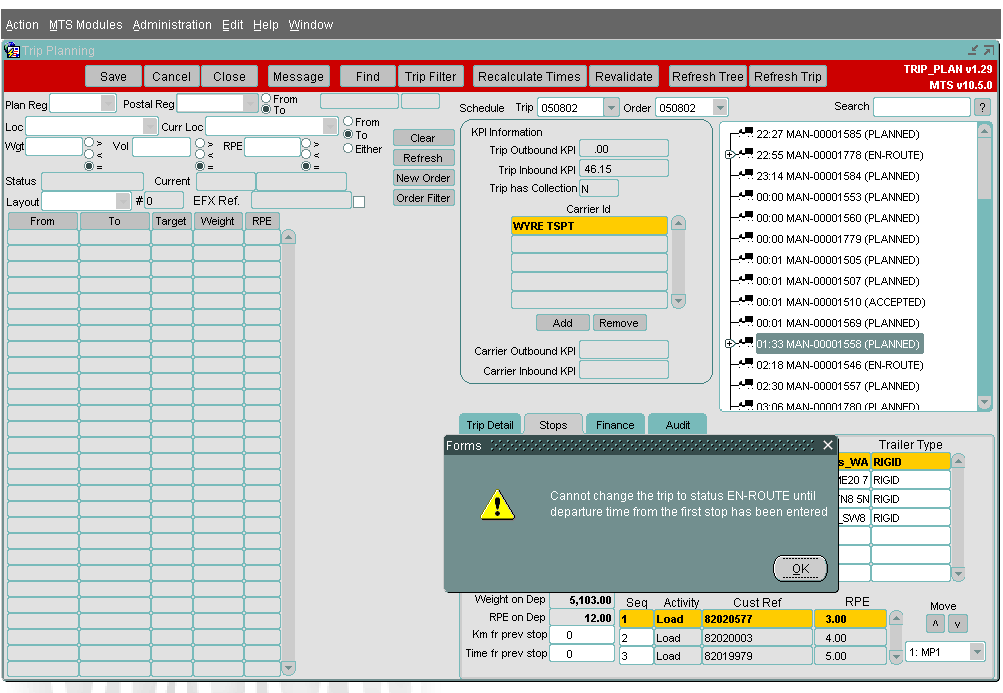Select tree item 23:14 MAN-00001584 (PLANNED)
The width and height of the screenshot is (1003, 693).
tap(837, 175)
